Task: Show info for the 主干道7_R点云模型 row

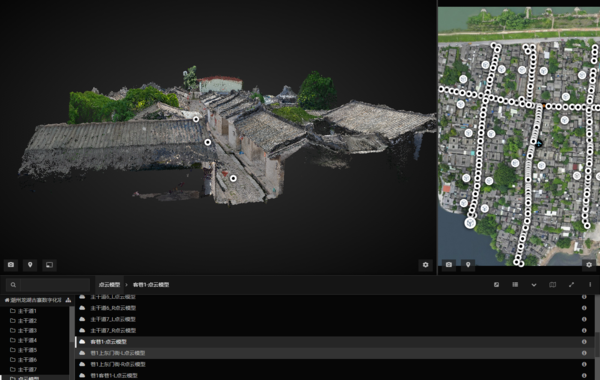Action: point(584,330)
